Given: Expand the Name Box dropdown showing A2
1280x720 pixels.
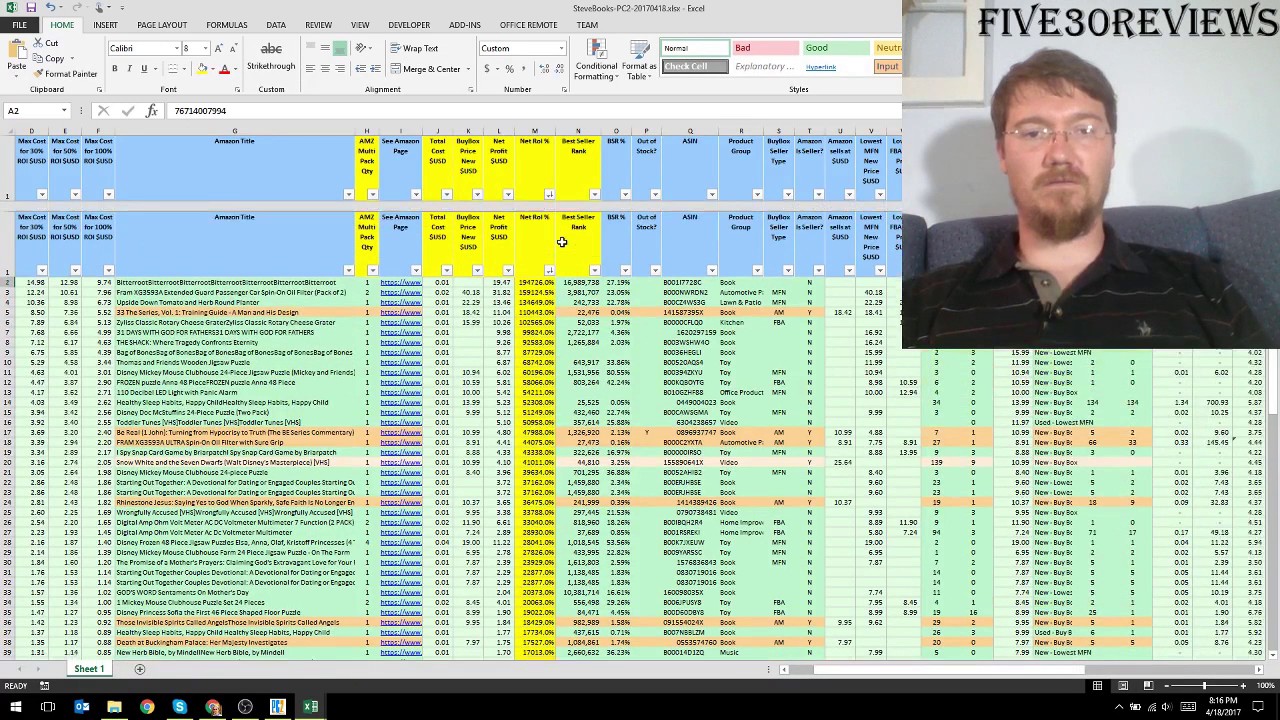Looking at the screenshot, I should point(64,111).
